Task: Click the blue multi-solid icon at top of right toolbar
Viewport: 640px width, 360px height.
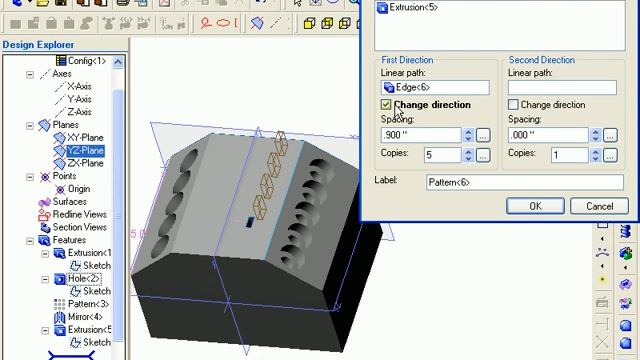Action: coord(626,231)
